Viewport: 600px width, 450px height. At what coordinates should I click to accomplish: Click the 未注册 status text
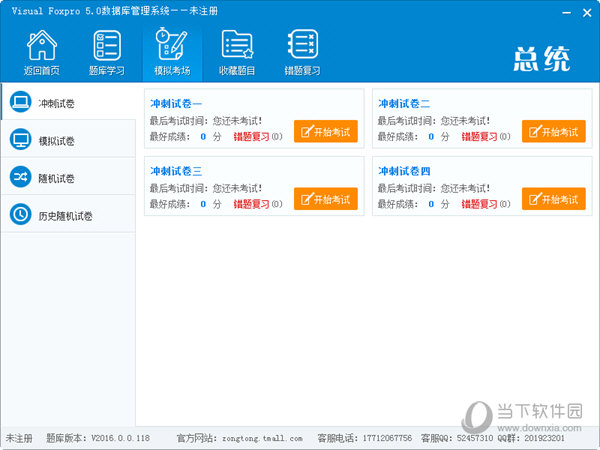tap(19, 438)
